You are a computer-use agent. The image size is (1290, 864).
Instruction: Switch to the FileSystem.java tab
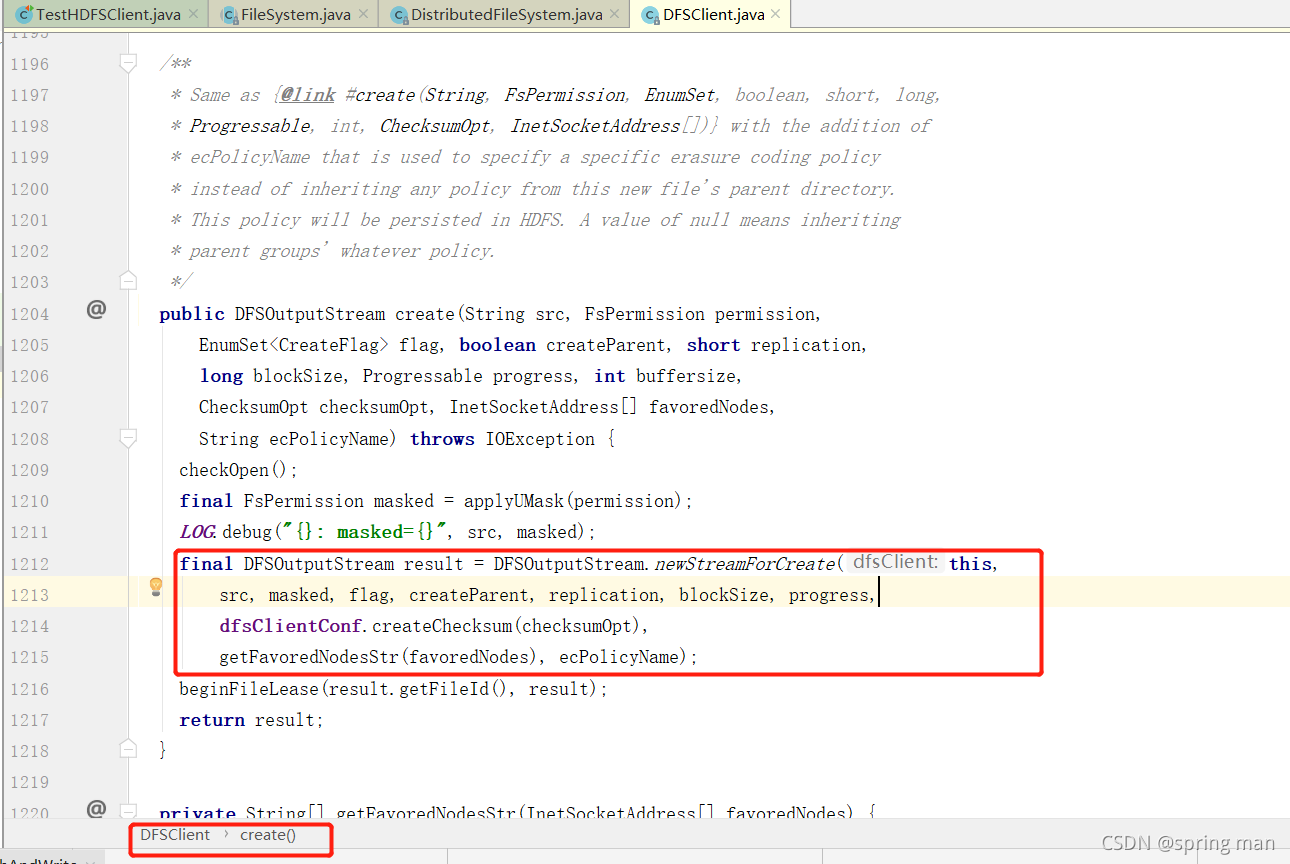click(x=295, y=14)
